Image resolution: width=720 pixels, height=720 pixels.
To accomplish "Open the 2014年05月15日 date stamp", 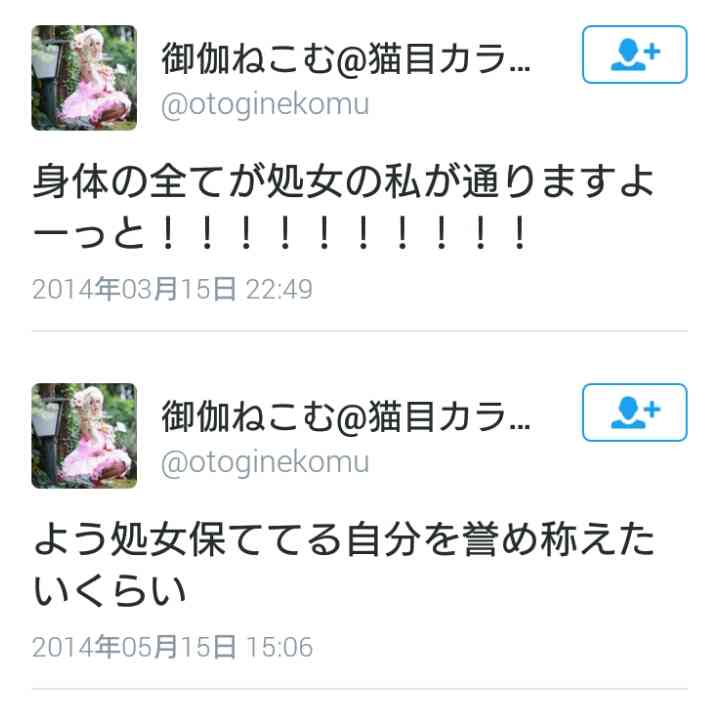I will pyautogui.click(x=135, y=647).
